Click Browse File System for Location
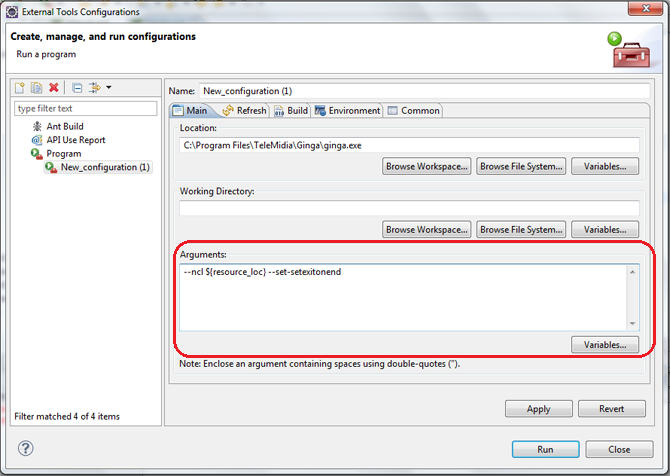670x476 pixels. [521, 166]
